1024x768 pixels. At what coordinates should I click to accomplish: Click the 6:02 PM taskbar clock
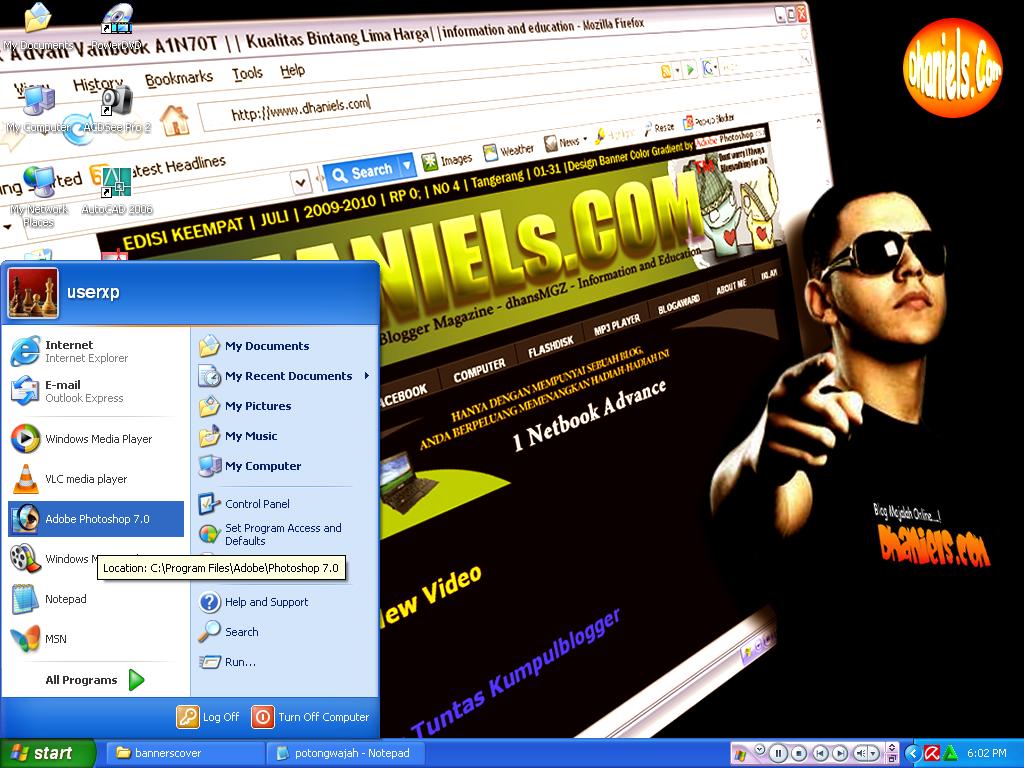tap(987, 754)
